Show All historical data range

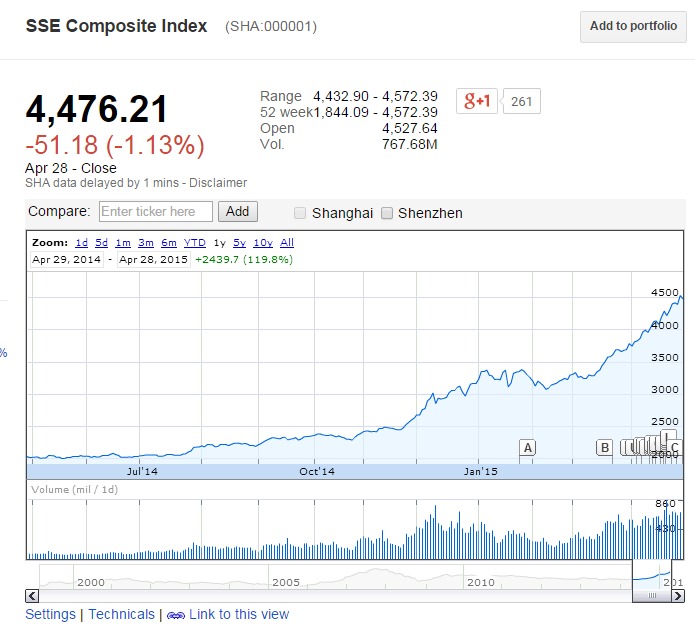coord(287,243)
